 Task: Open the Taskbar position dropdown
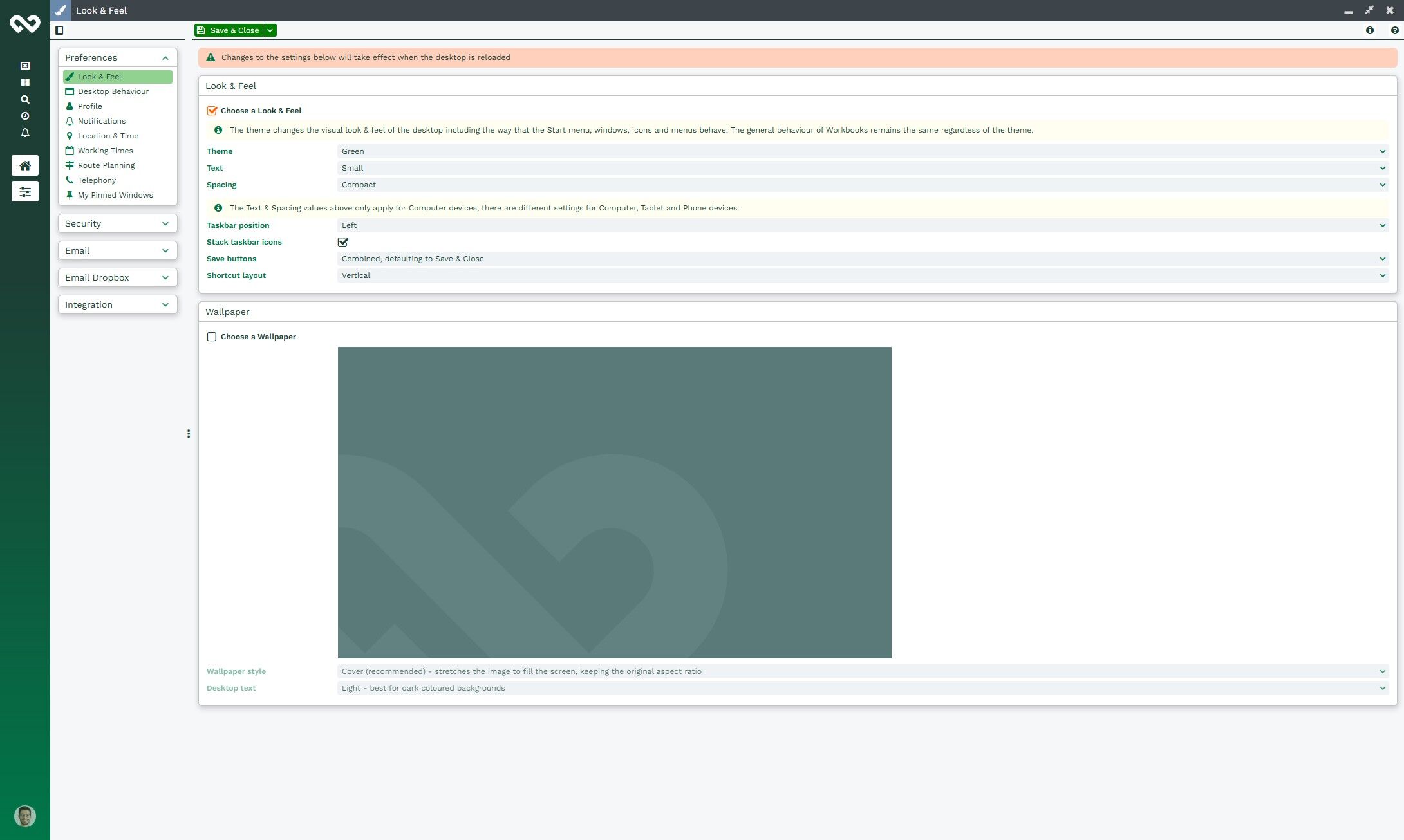863,225
